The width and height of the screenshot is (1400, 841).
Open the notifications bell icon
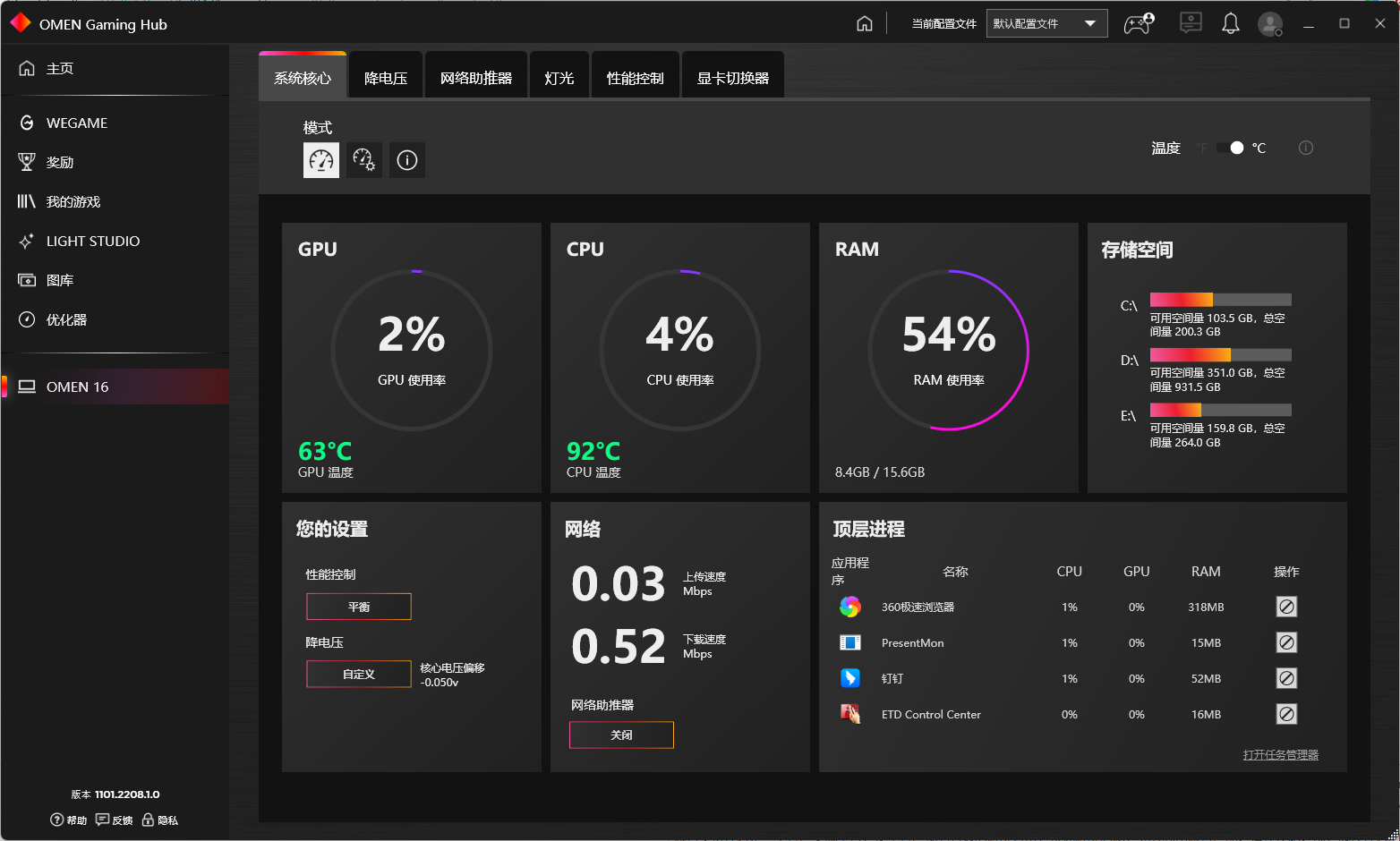point(1231,23)
